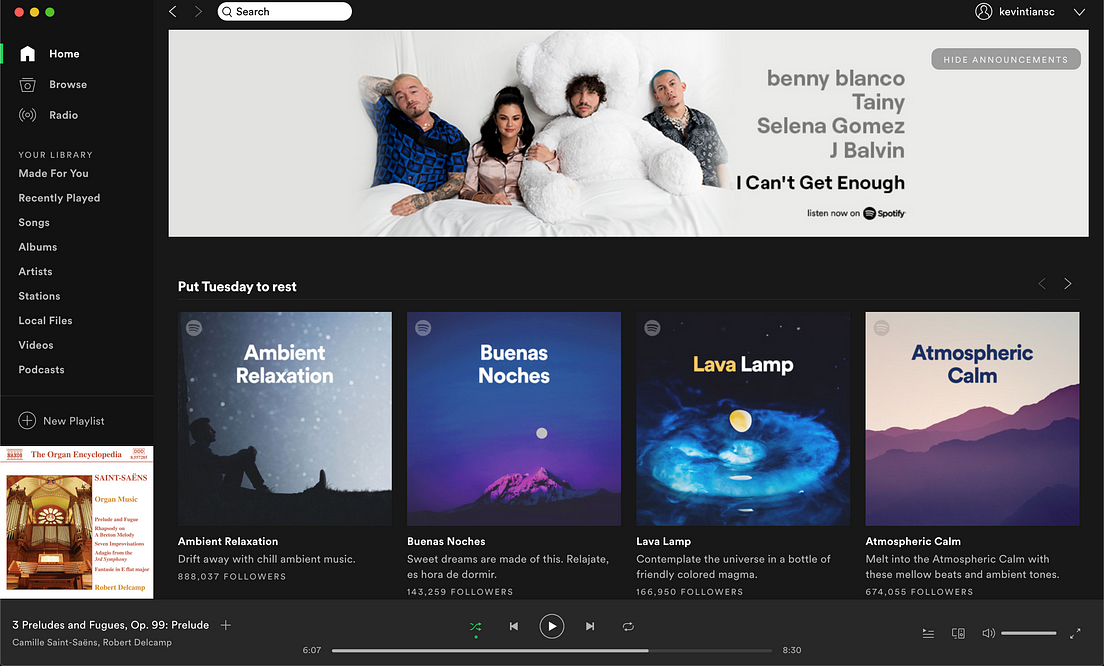Open Artists in Your Library

(35, 272)
